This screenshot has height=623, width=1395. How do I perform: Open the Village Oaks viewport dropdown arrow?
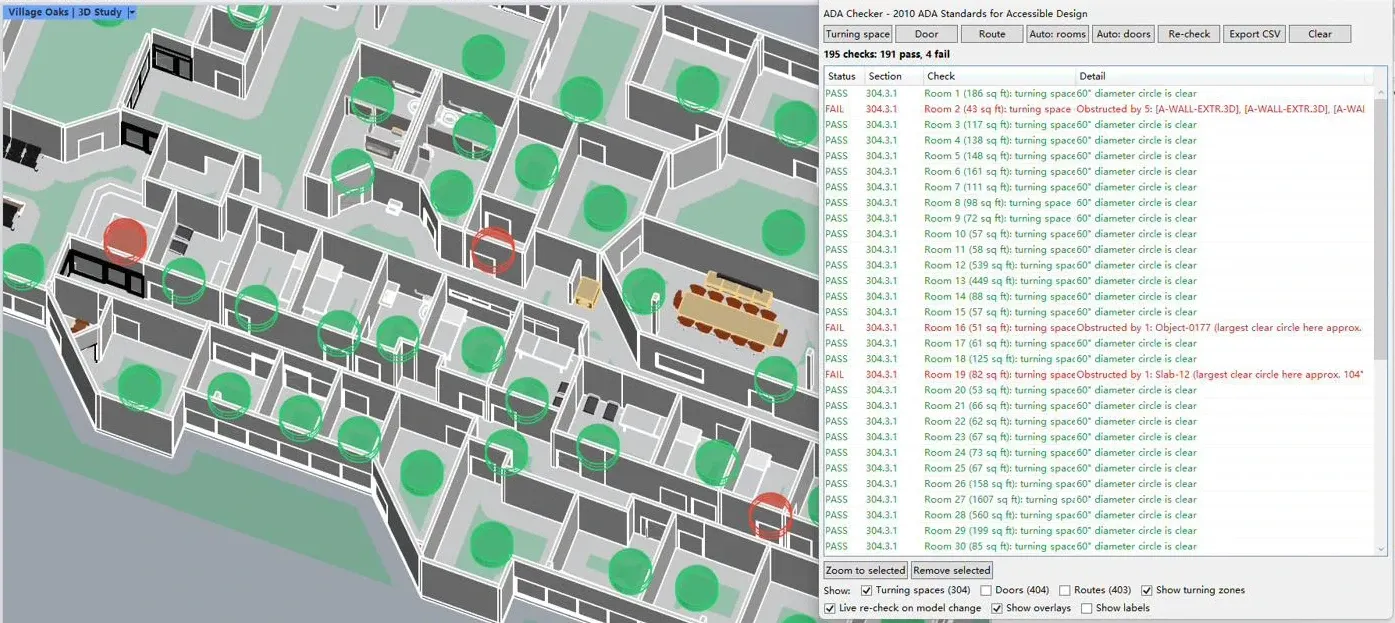point(132,12)
